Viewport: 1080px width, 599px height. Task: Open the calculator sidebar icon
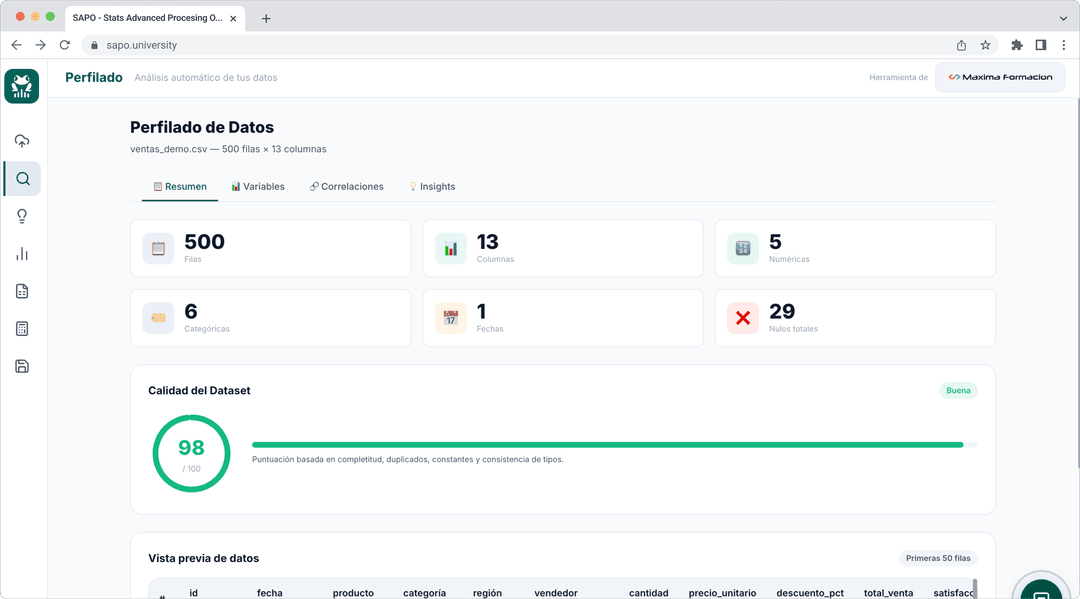(22, 328)
